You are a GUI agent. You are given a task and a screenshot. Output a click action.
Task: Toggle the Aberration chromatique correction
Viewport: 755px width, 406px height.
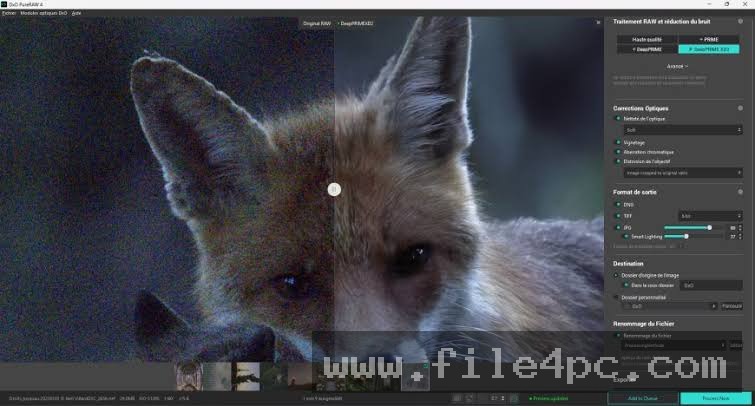coord(618,152)
